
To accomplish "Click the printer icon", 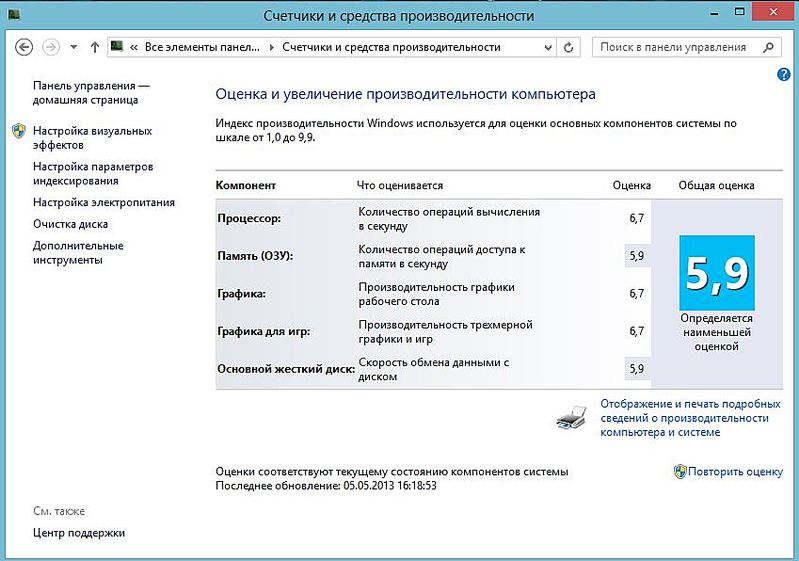I will (x=571, y=418).
